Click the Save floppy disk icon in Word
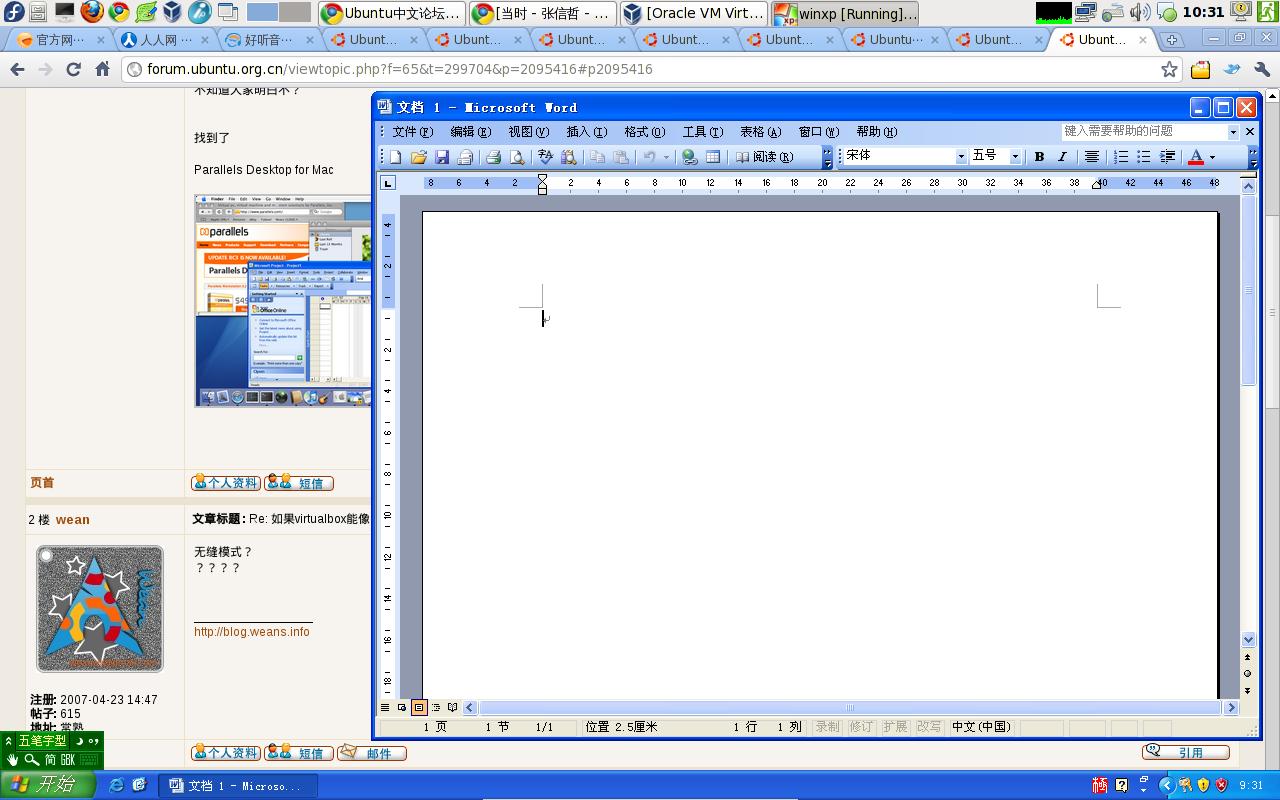 click(442, 157)
